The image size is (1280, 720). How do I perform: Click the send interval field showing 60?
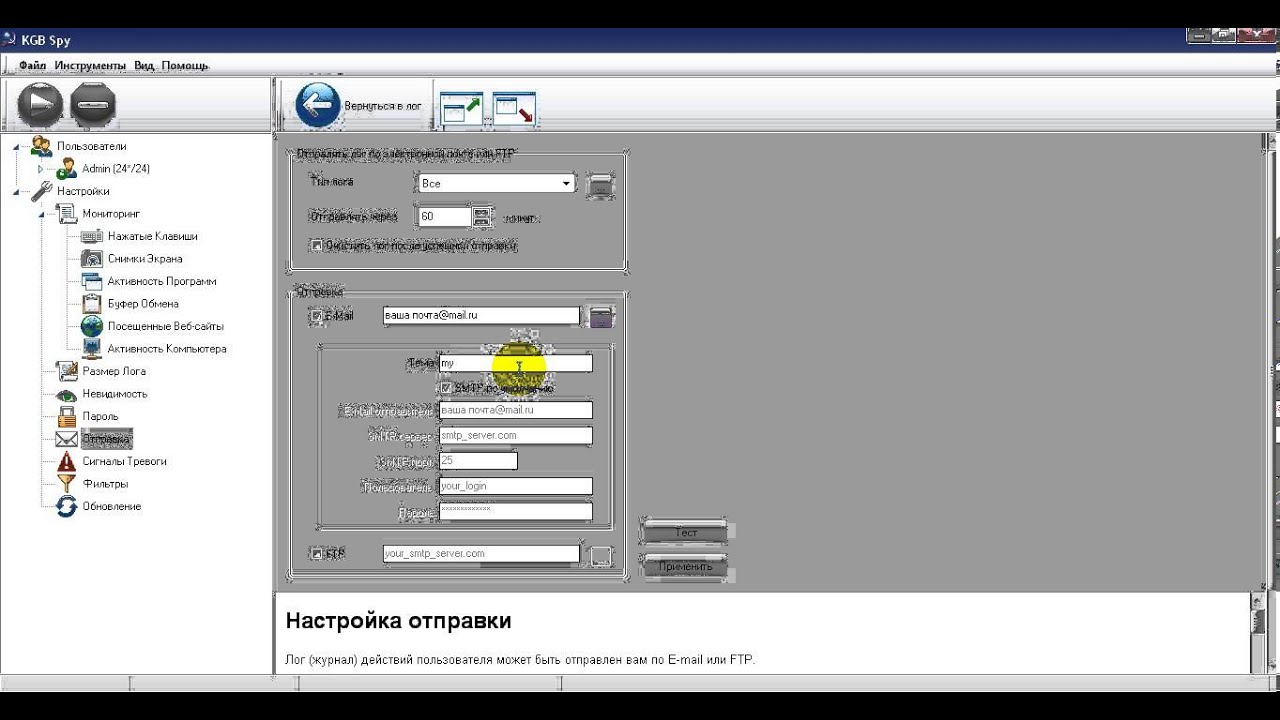[x=445, y=216]
